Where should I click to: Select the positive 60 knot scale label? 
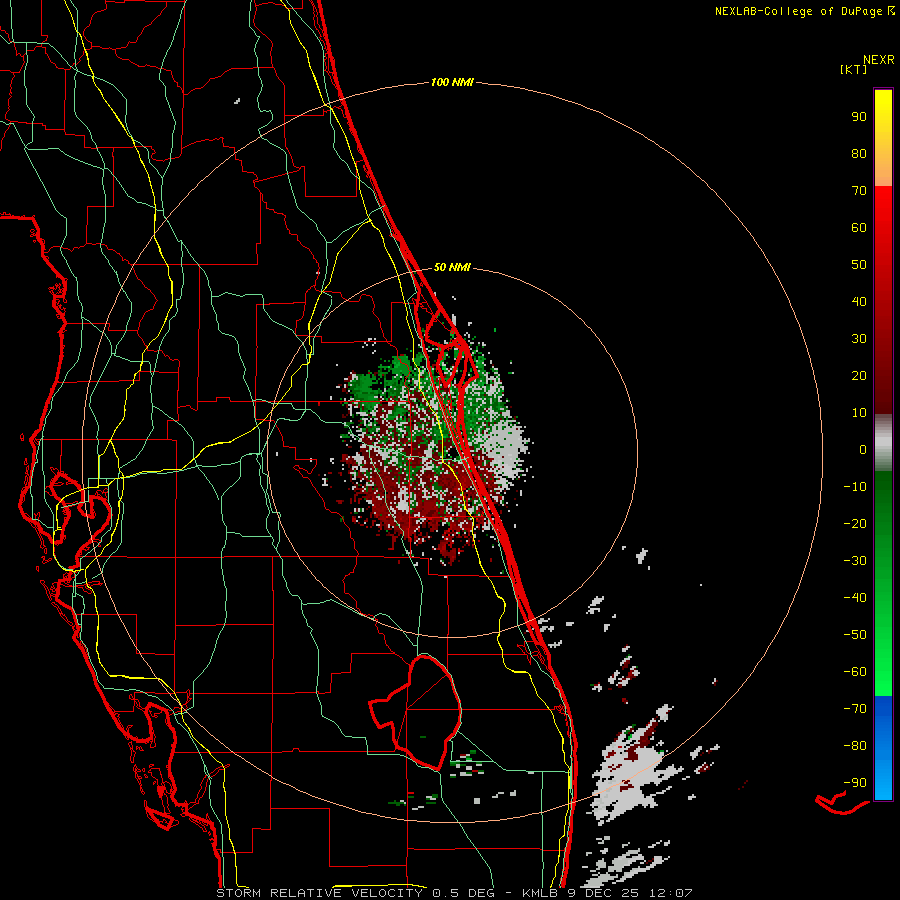pos(859,227)
